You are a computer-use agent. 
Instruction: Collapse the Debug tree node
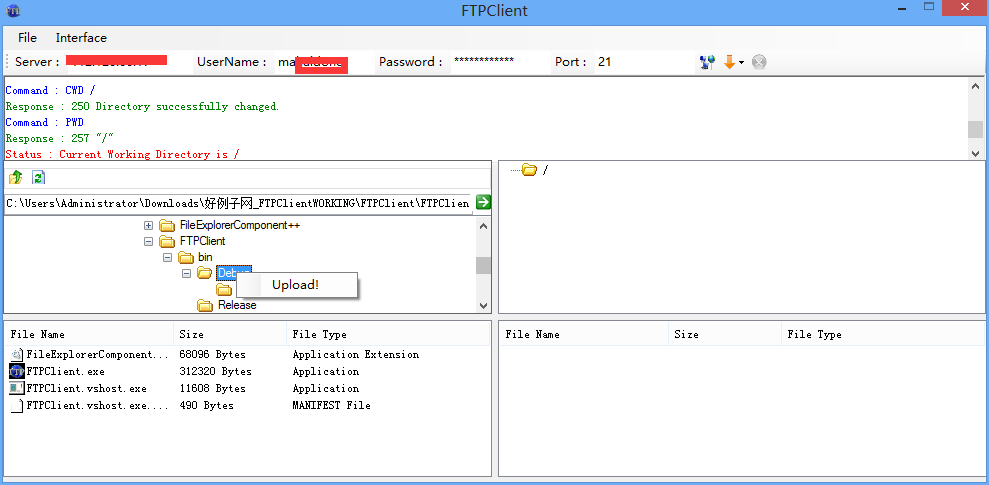point(186,273)
